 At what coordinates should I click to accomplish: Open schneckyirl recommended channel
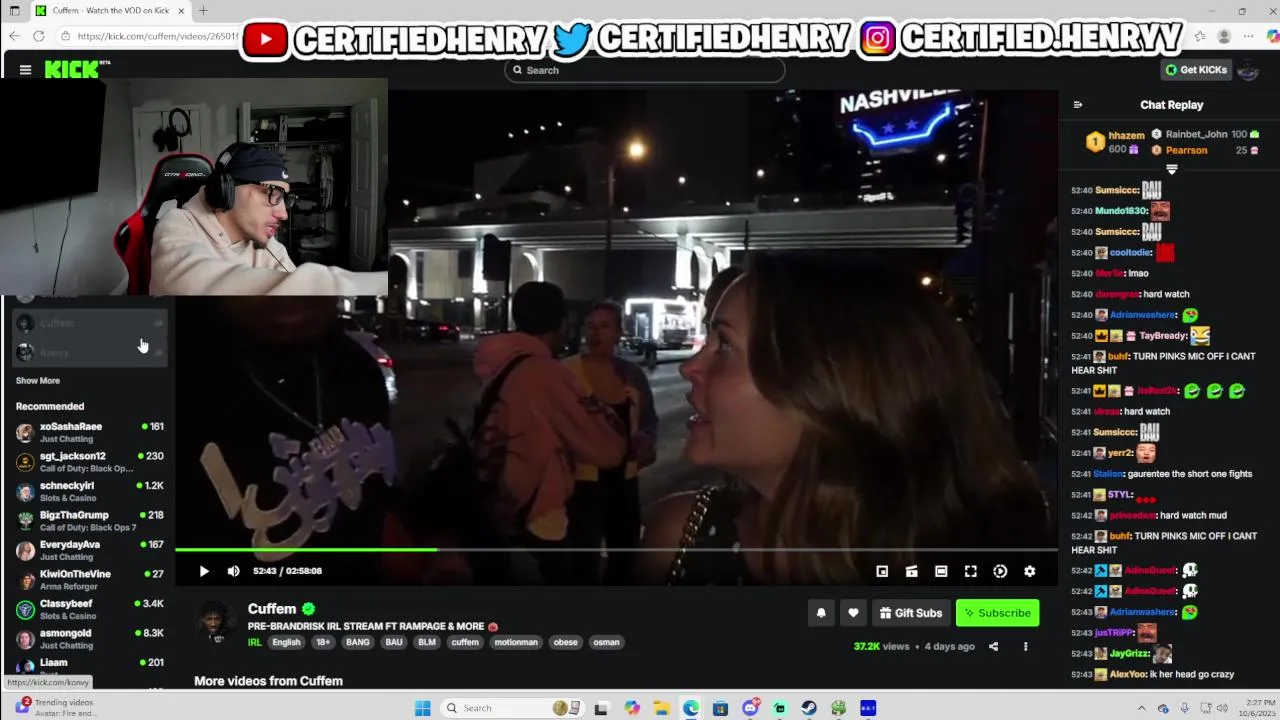point(89,491)
